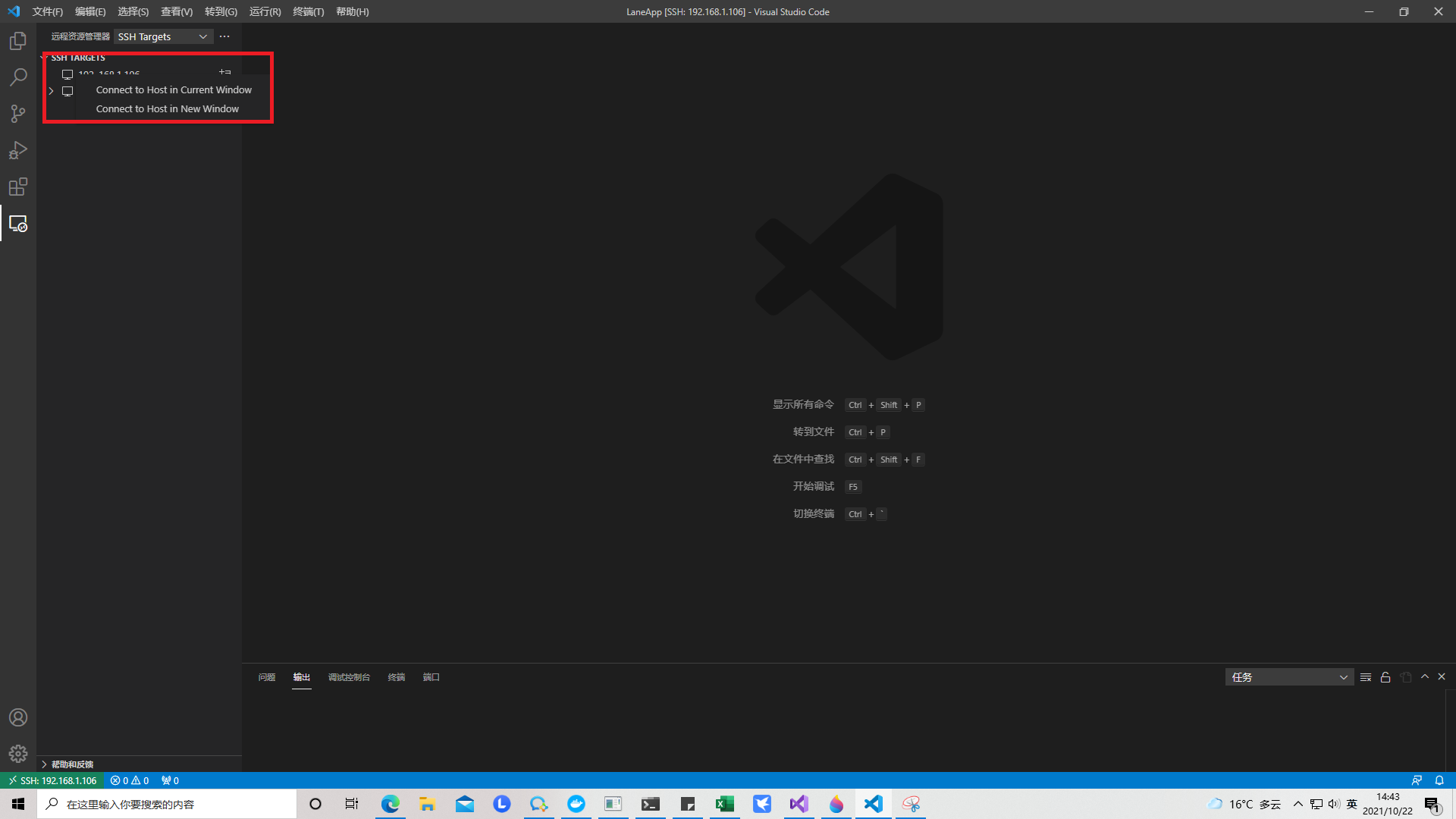1456x819 pixels.
Task: Open Visual Studio purple icon on taskbar
Action: pyautogui.click(x=799, y=804)
